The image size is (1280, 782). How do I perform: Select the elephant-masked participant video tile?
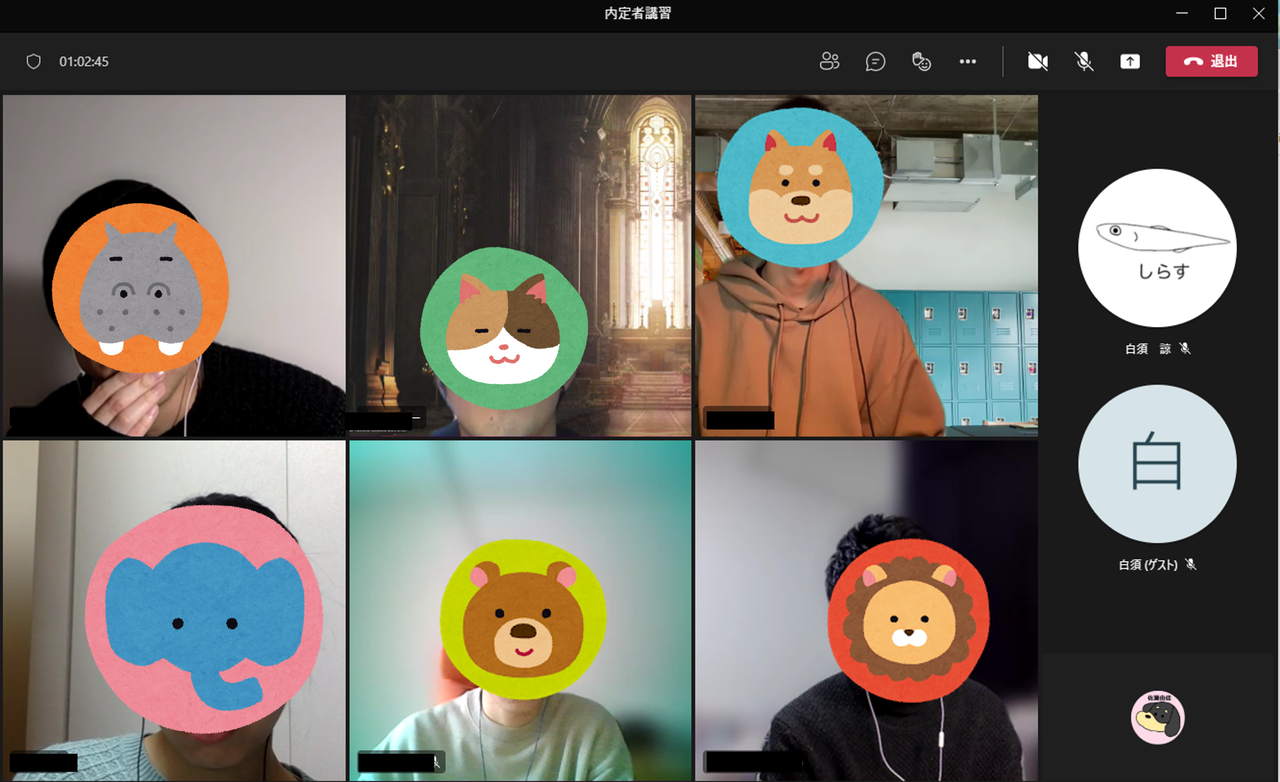click(174, 610)
